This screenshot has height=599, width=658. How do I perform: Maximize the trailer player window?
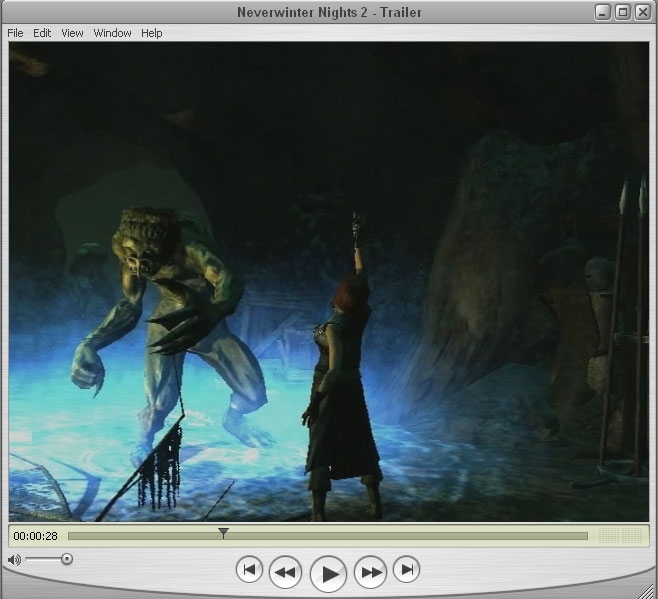tap(622, 12)
